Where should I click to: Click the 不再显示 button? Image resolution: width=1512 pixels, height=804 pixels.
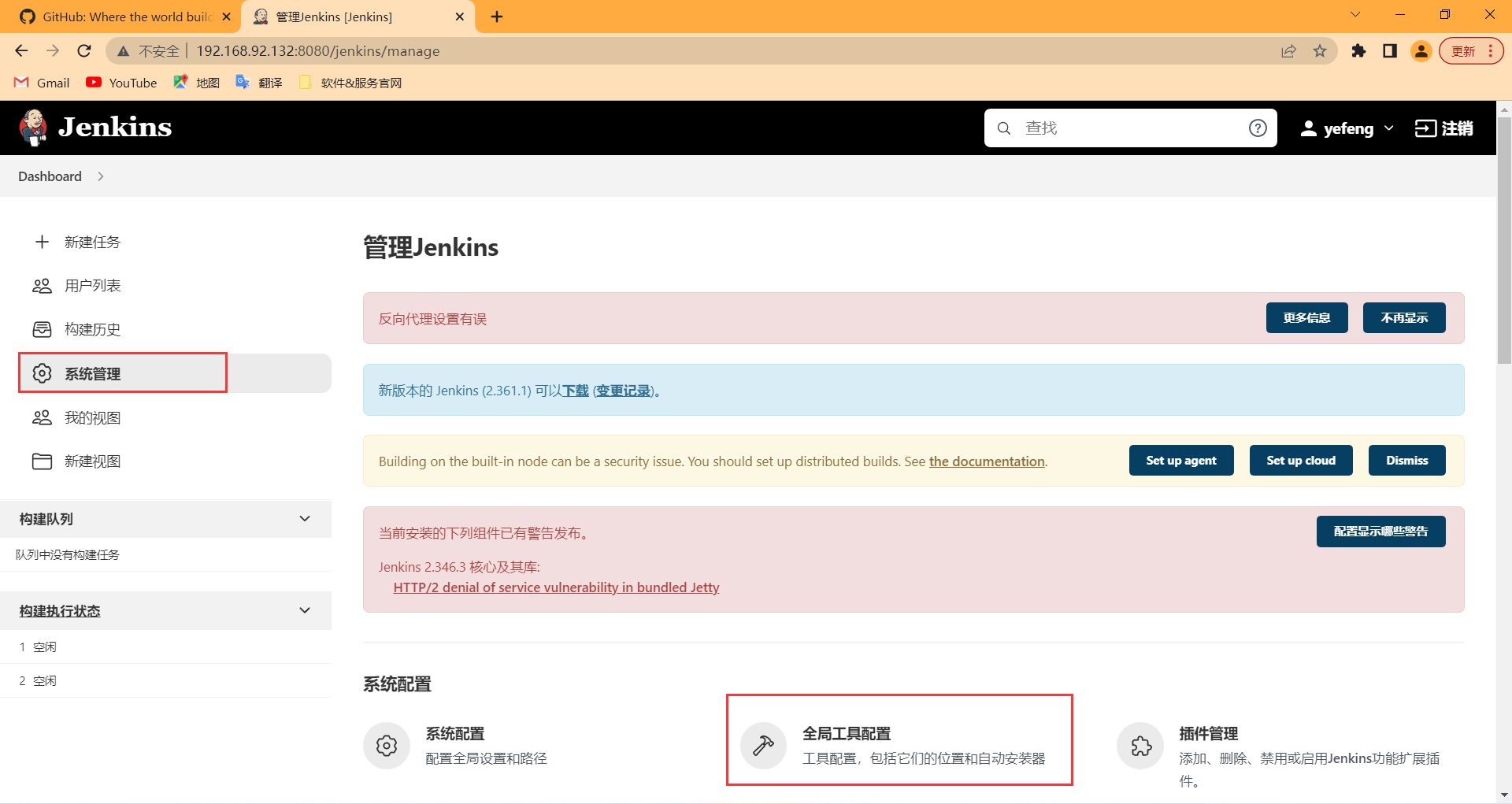[x=1404, y=318]
